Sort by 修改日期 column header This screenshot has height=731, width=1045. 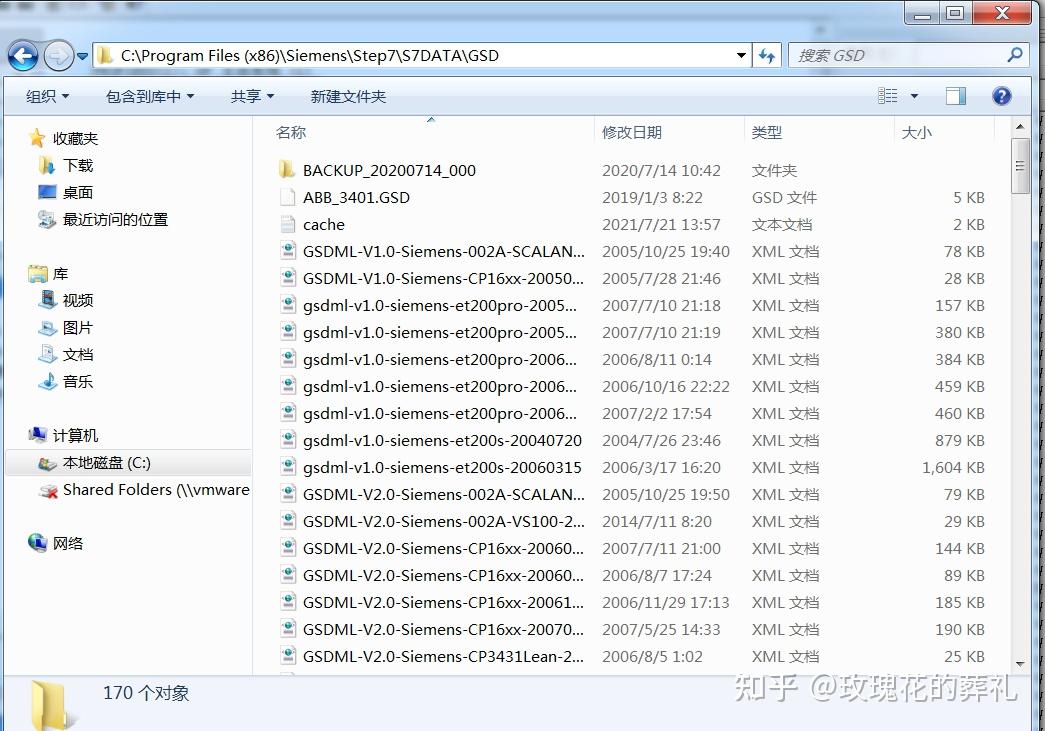pyautogui.click(x=632, y=132)
